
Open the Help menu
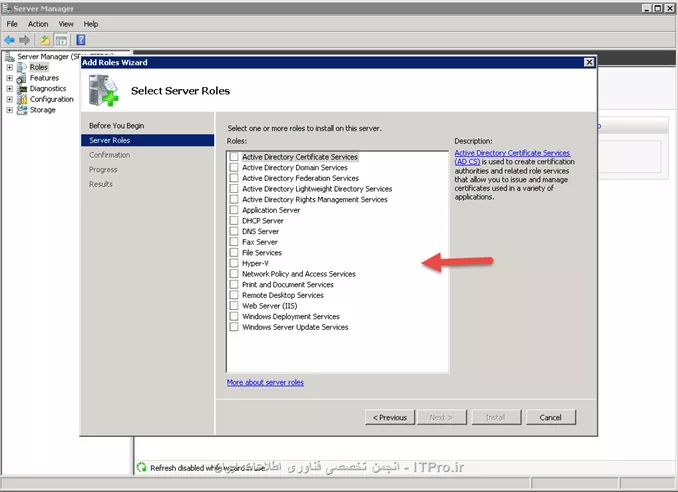tap(91, 24)
